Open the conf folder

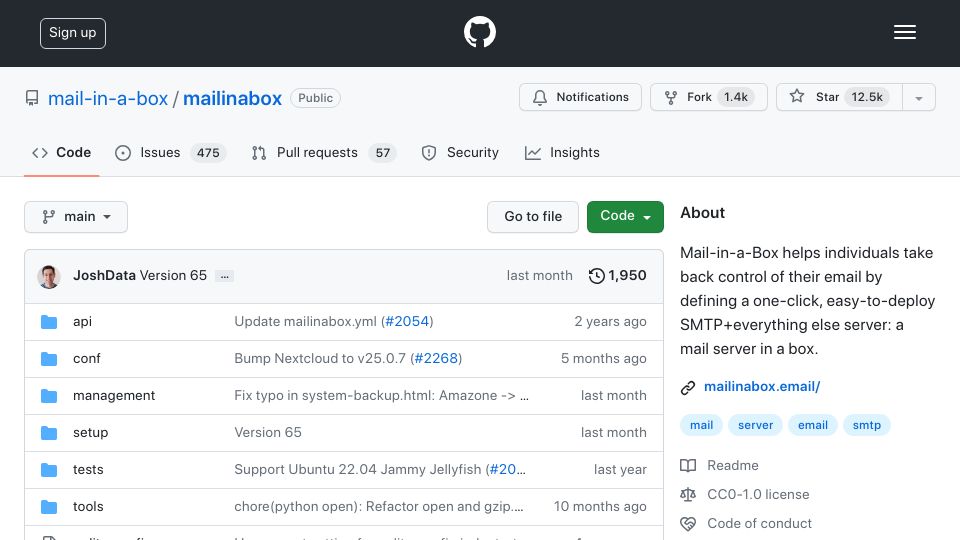86,358
